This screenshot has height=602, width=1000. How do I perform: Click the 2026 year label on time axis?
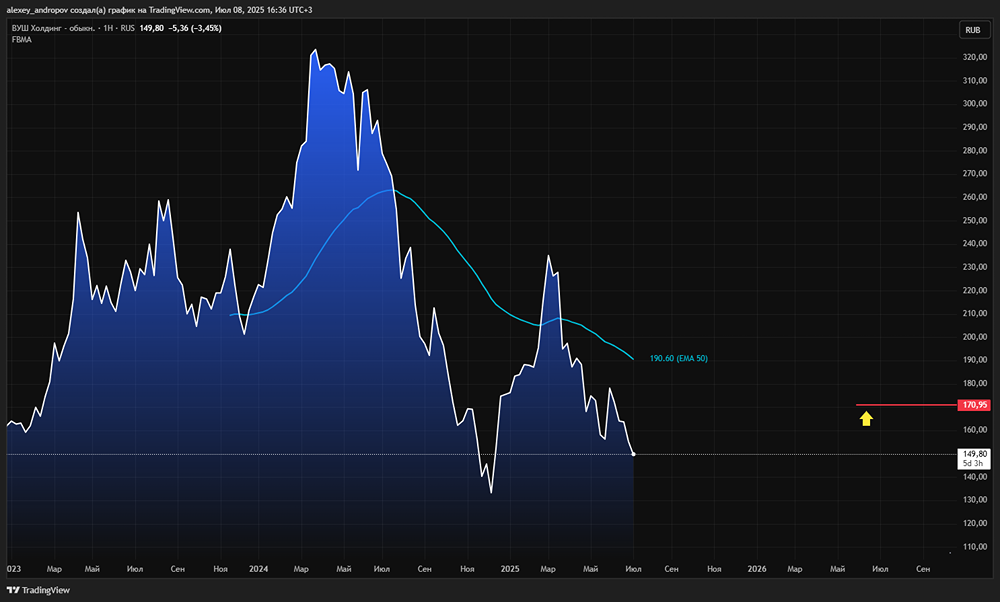[x=757, y=569]
